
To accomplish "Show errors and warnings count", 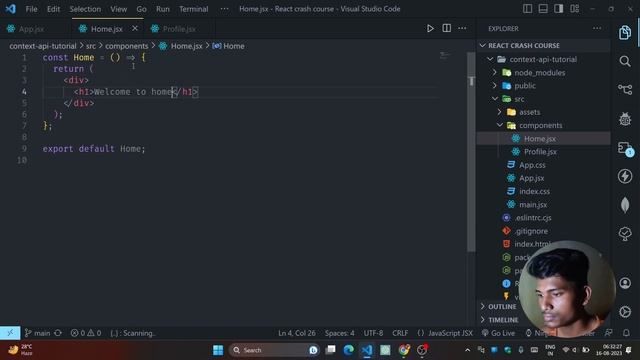I will 86,333.
